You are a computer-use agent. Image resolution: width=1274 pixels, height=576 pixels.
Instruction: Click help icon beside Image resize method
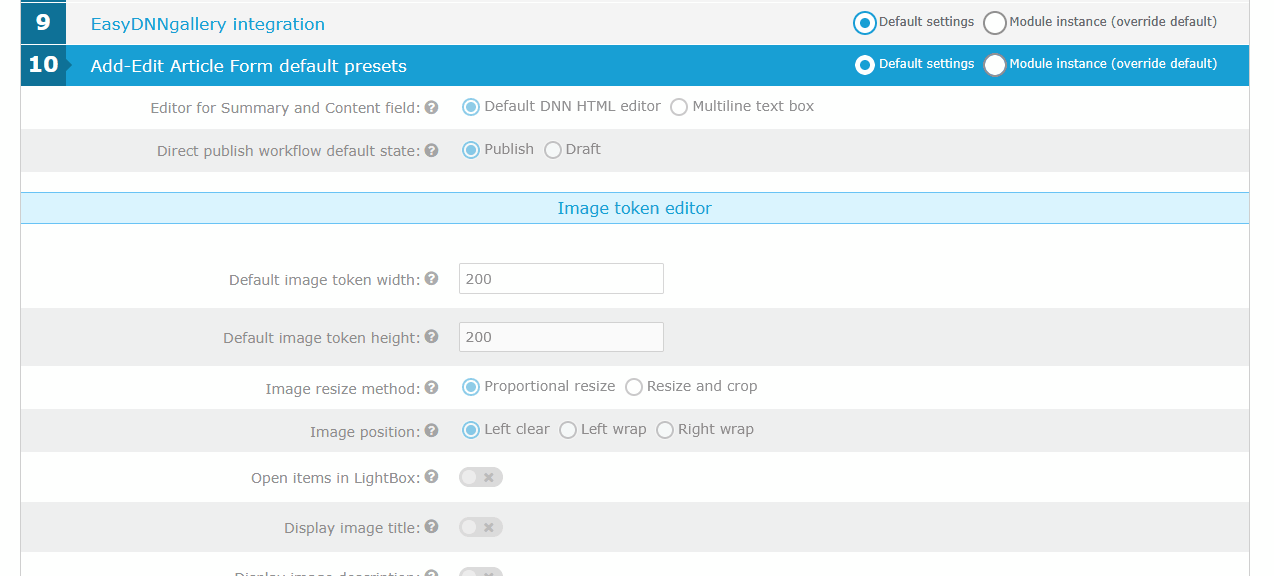tap(431, 388)
